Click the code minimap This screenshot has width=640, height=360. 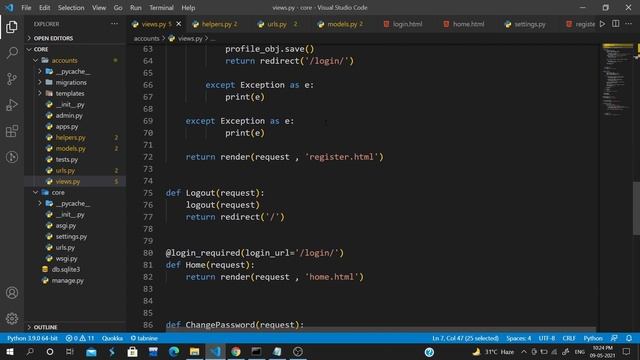pos(617,80)
